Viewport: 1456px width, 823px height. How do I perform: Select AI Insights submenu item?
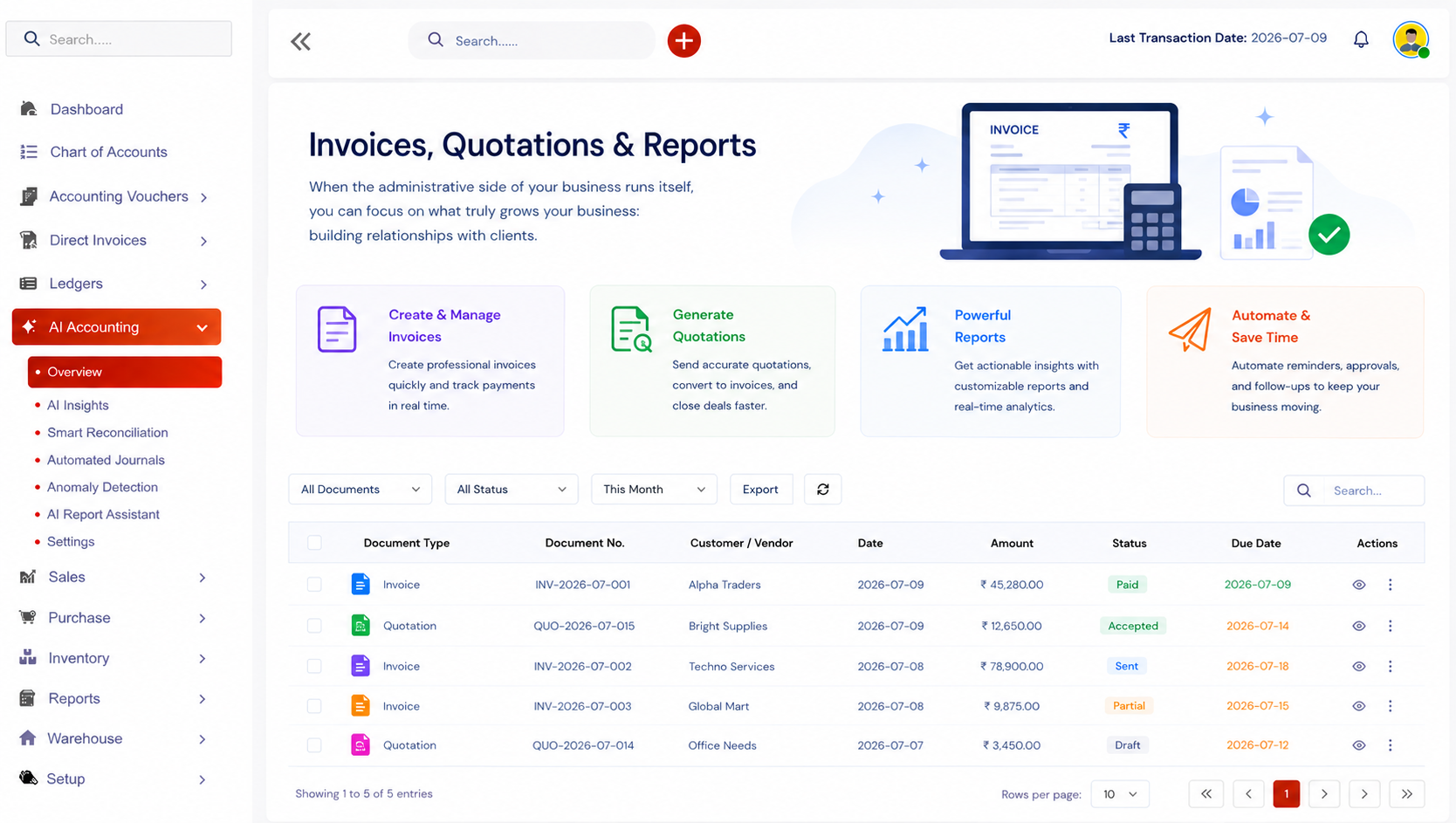tap(78, 405)
